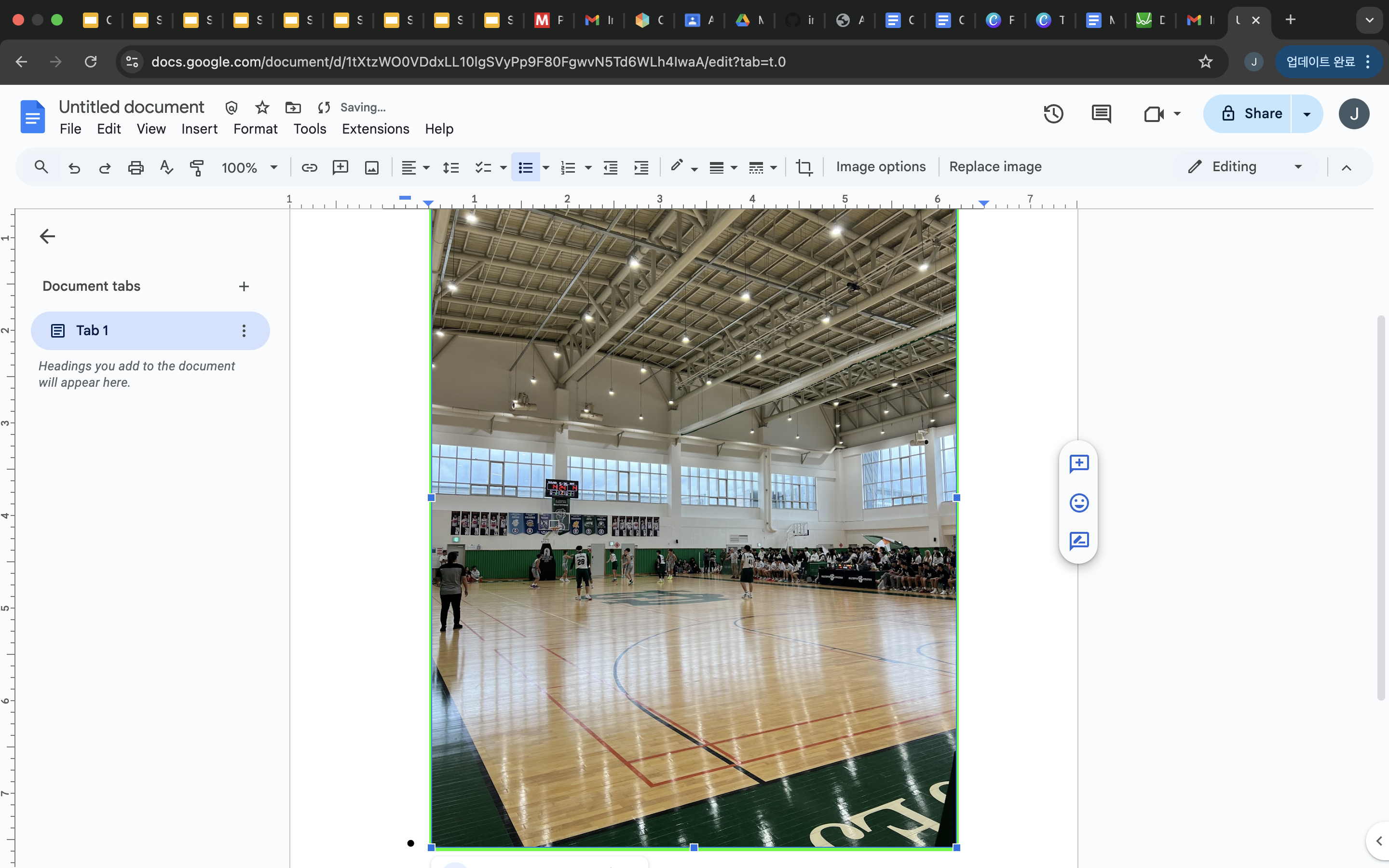The image size is (1389, 868).
Task: Hide the menus with collapse arrow
Action: coord(1346,167)
